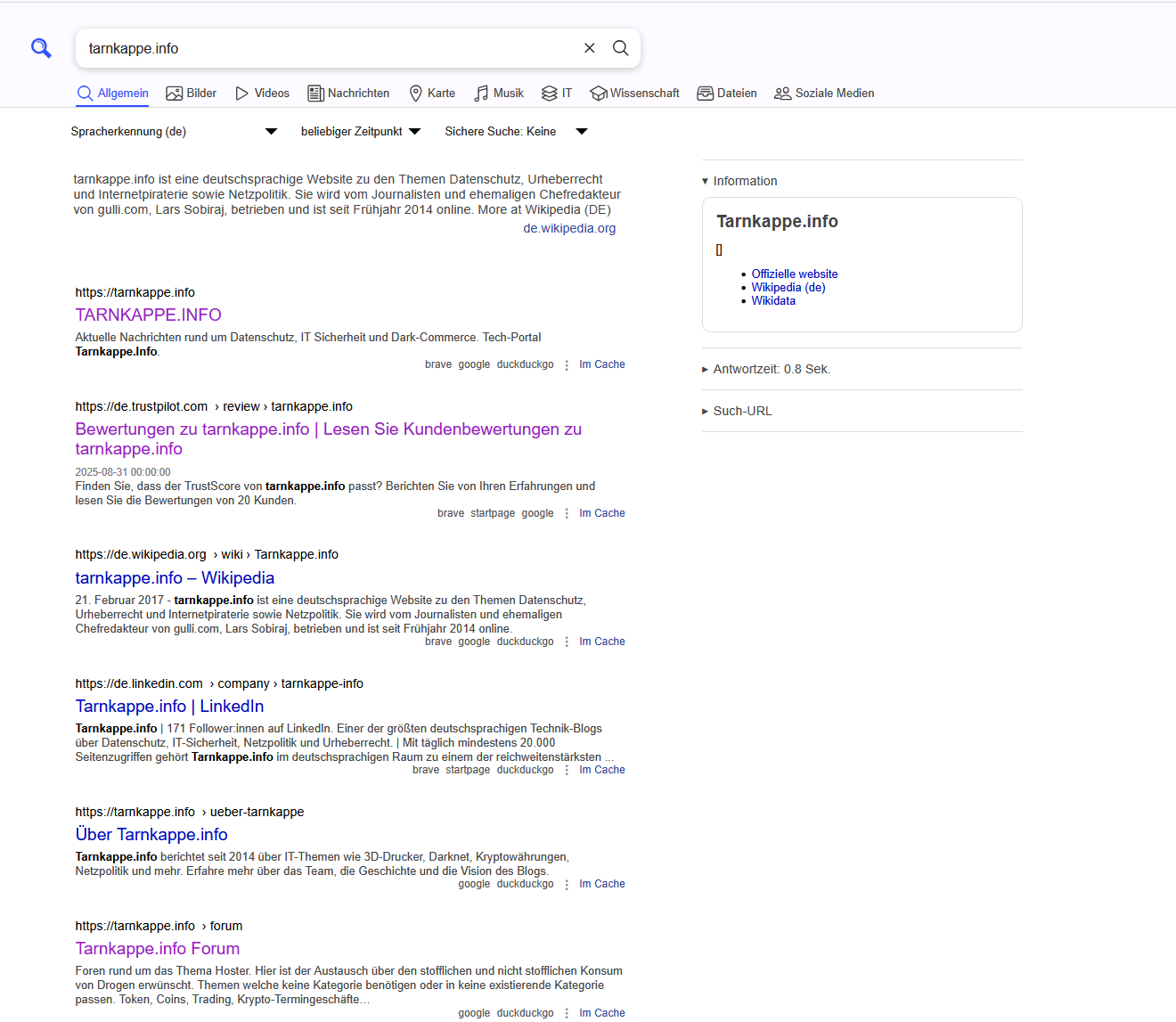The image size is (1176, 1022).
Task: Click the SearXNG magnifier logo icon
Action: [41, 48]
